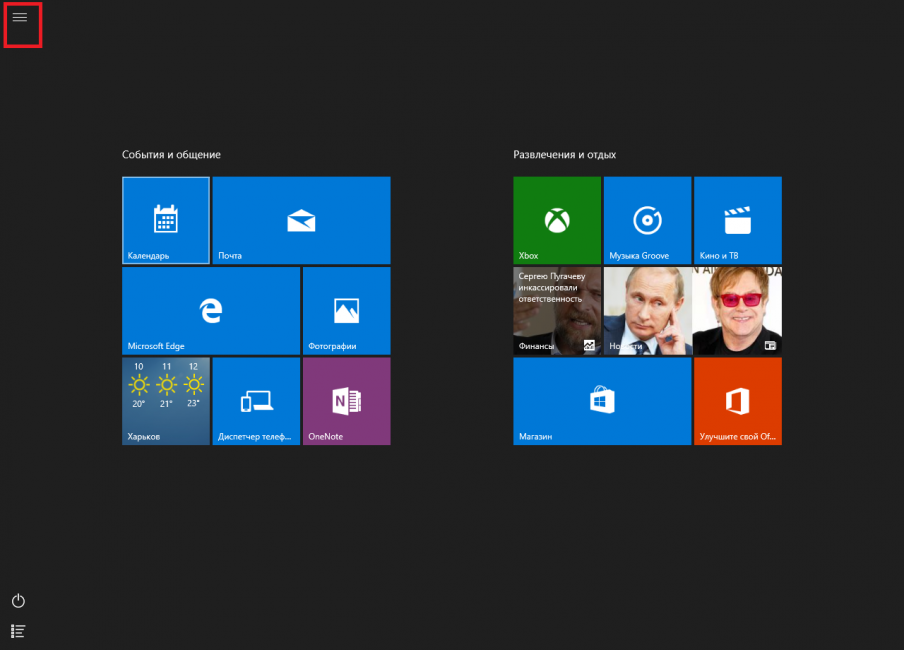Open the Фотографии photos tile
Image resolution: width=904 pixels, height=650 pixels.
[346, 311]
